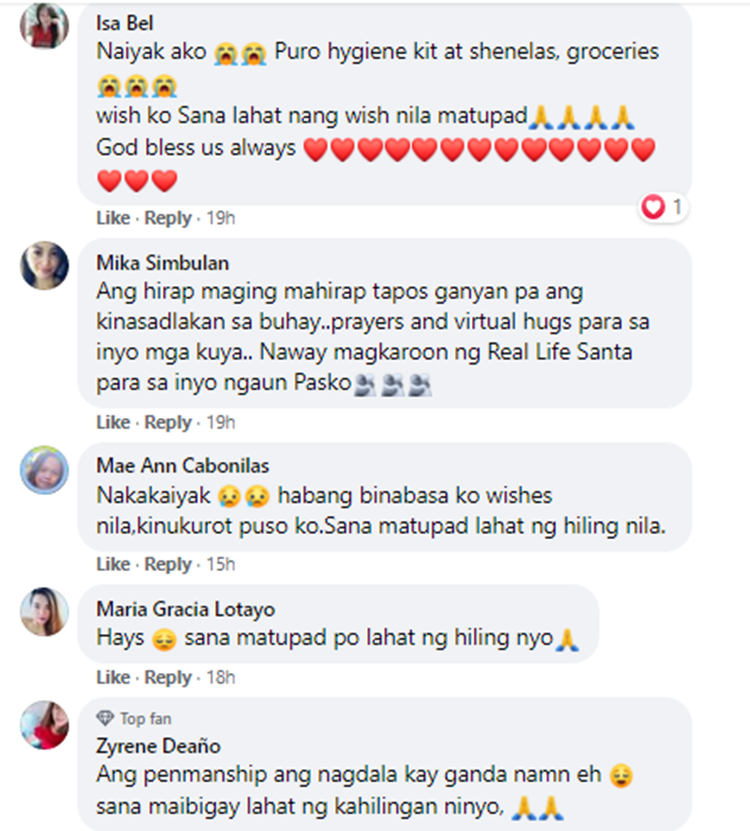This screenshot has height=831, width=750.
Task: Like Maria Gracia Lotayo's comment
Action: tap(113, 677)
